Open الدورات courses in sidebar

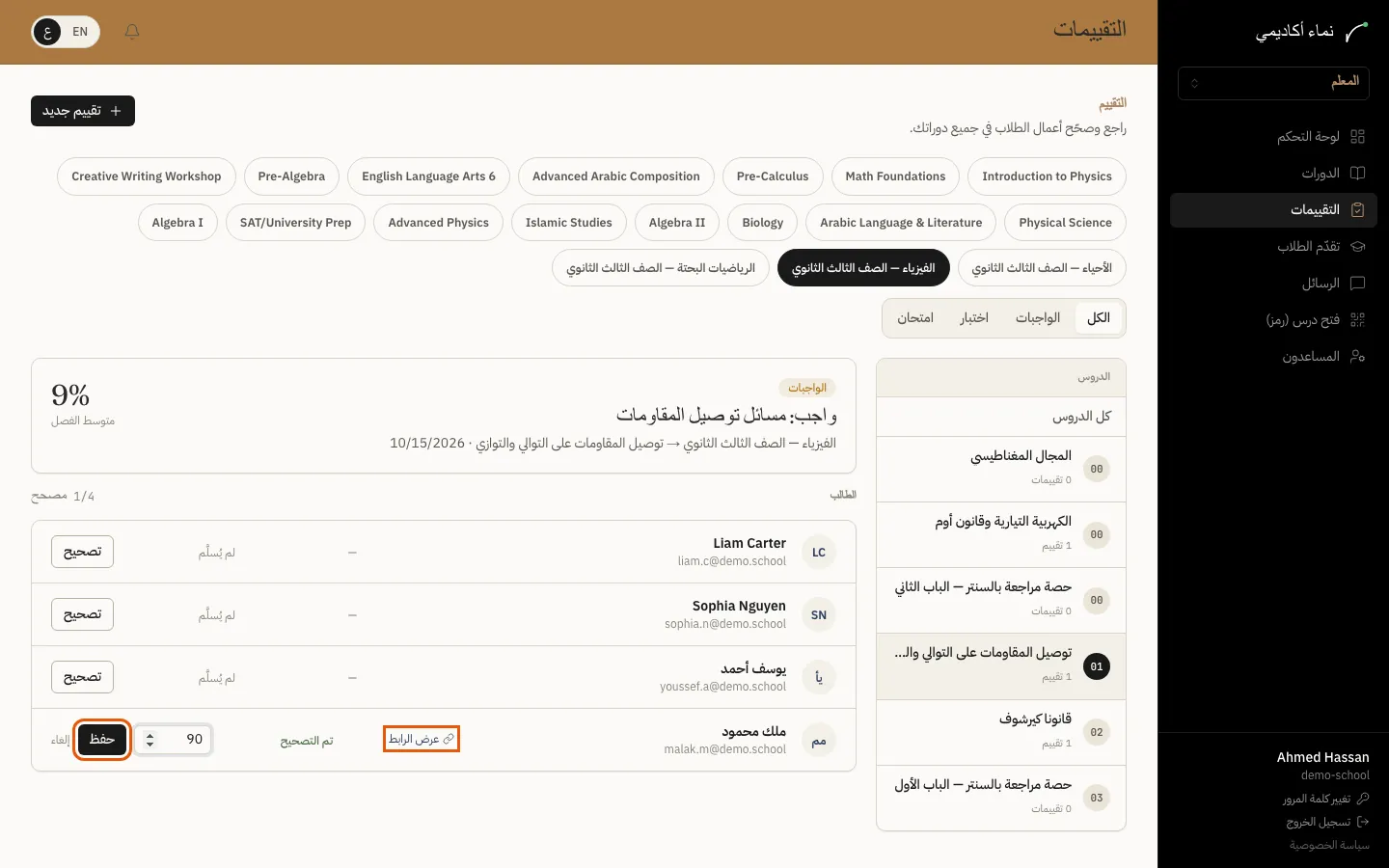(x=1273, y=174)
